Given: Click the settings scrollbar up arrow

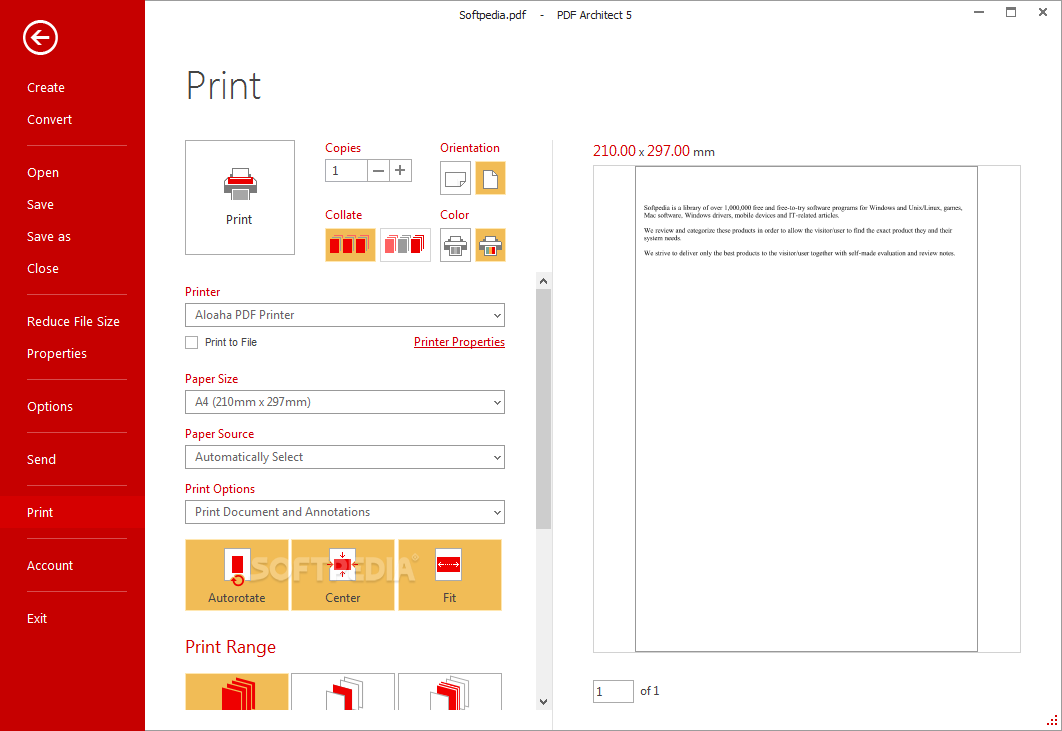Looking at the screenshot, I should tap(543, 280).
